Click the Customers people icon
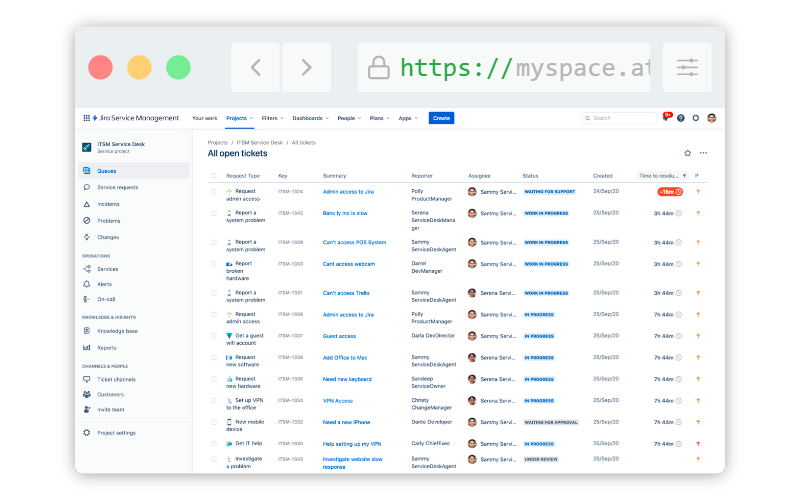Screen dimensions: 800x500 87,394
